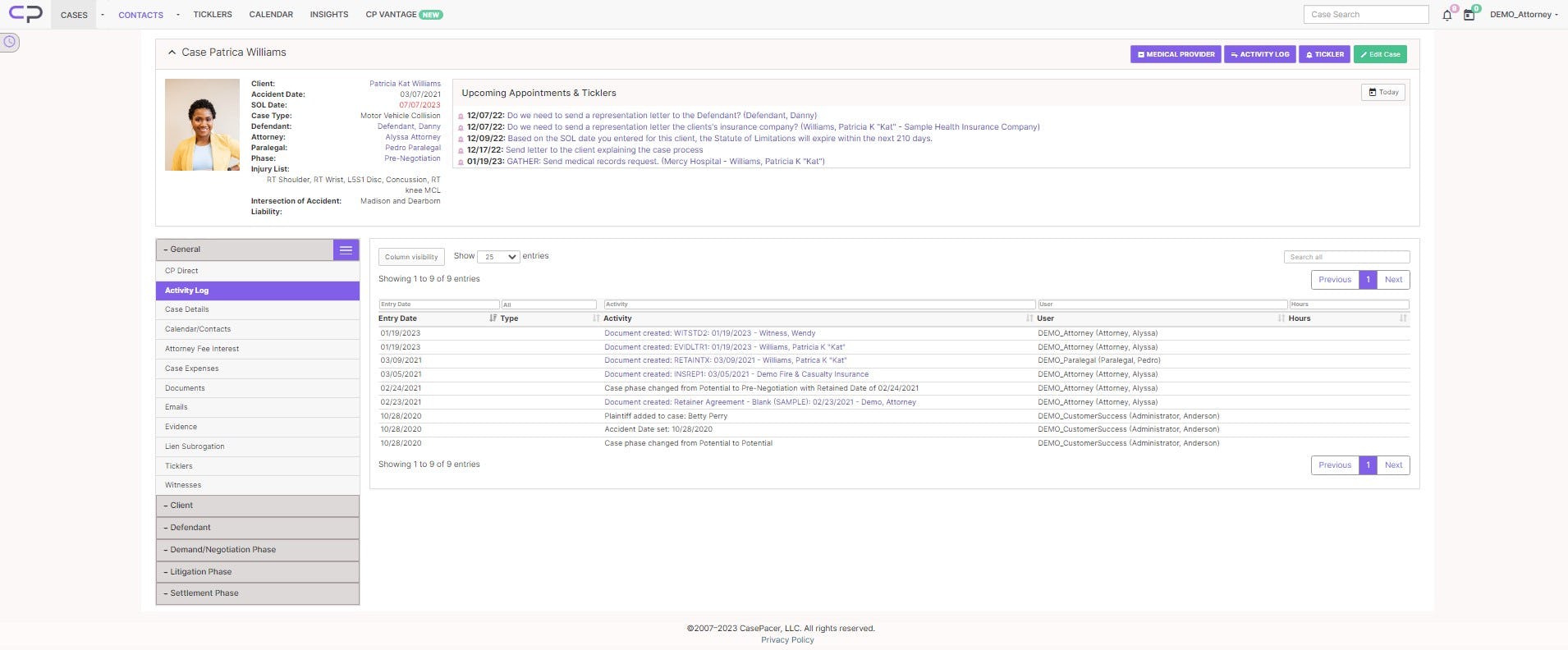Open the calendar icon in top bar

coord(1469,15)
